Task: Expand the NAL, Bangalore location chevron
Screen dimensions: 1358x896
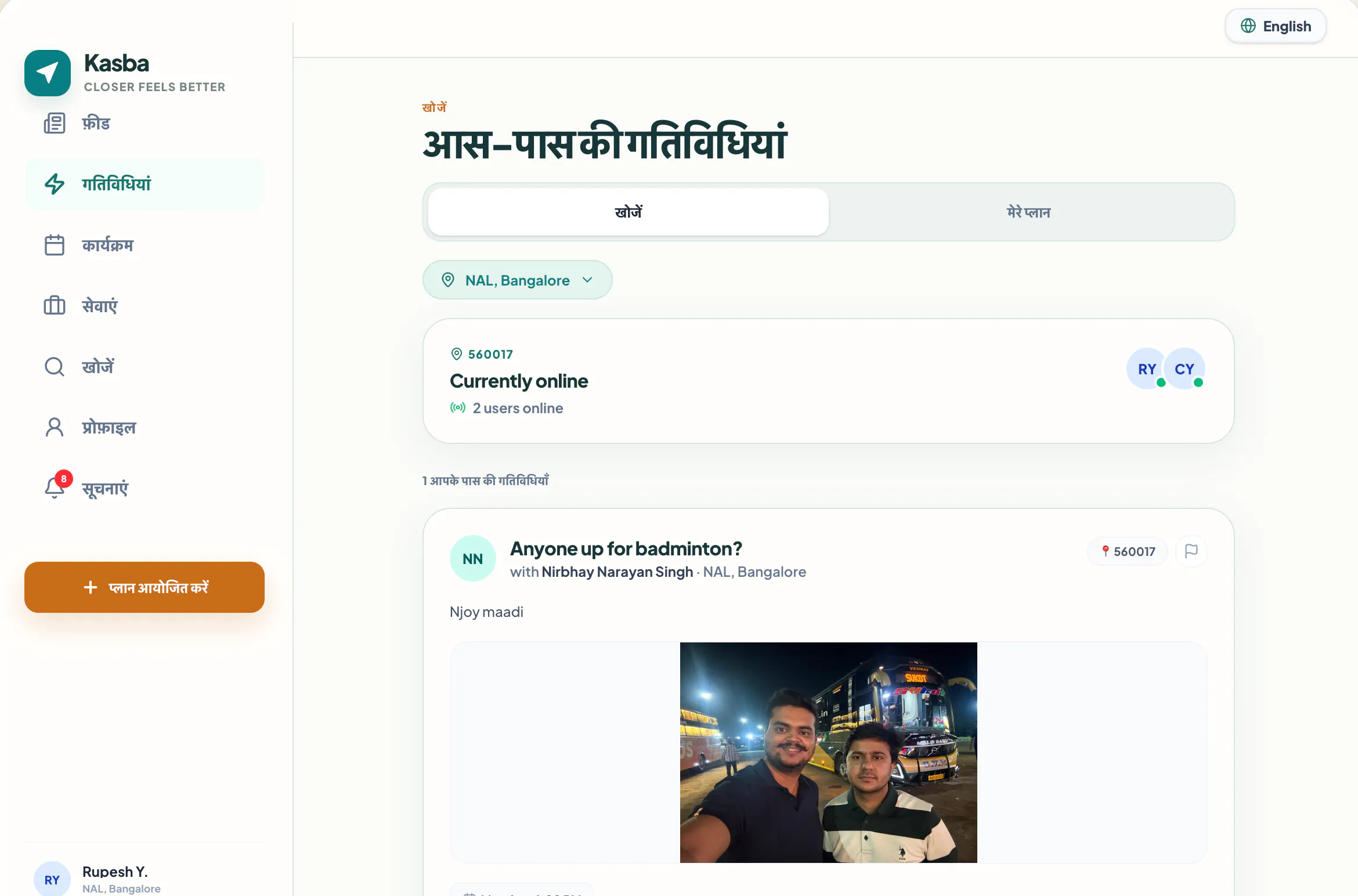Action: click(587, 280)
